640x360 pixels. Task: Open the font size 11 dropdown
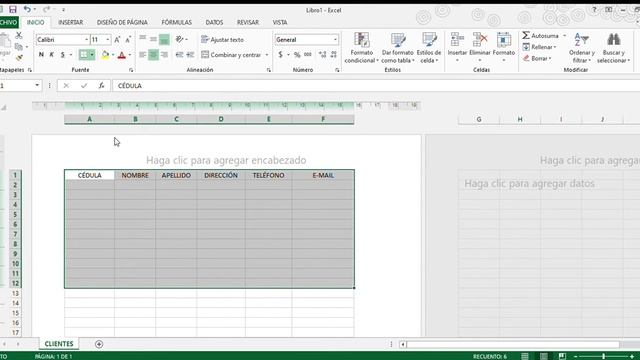[108, 40]
